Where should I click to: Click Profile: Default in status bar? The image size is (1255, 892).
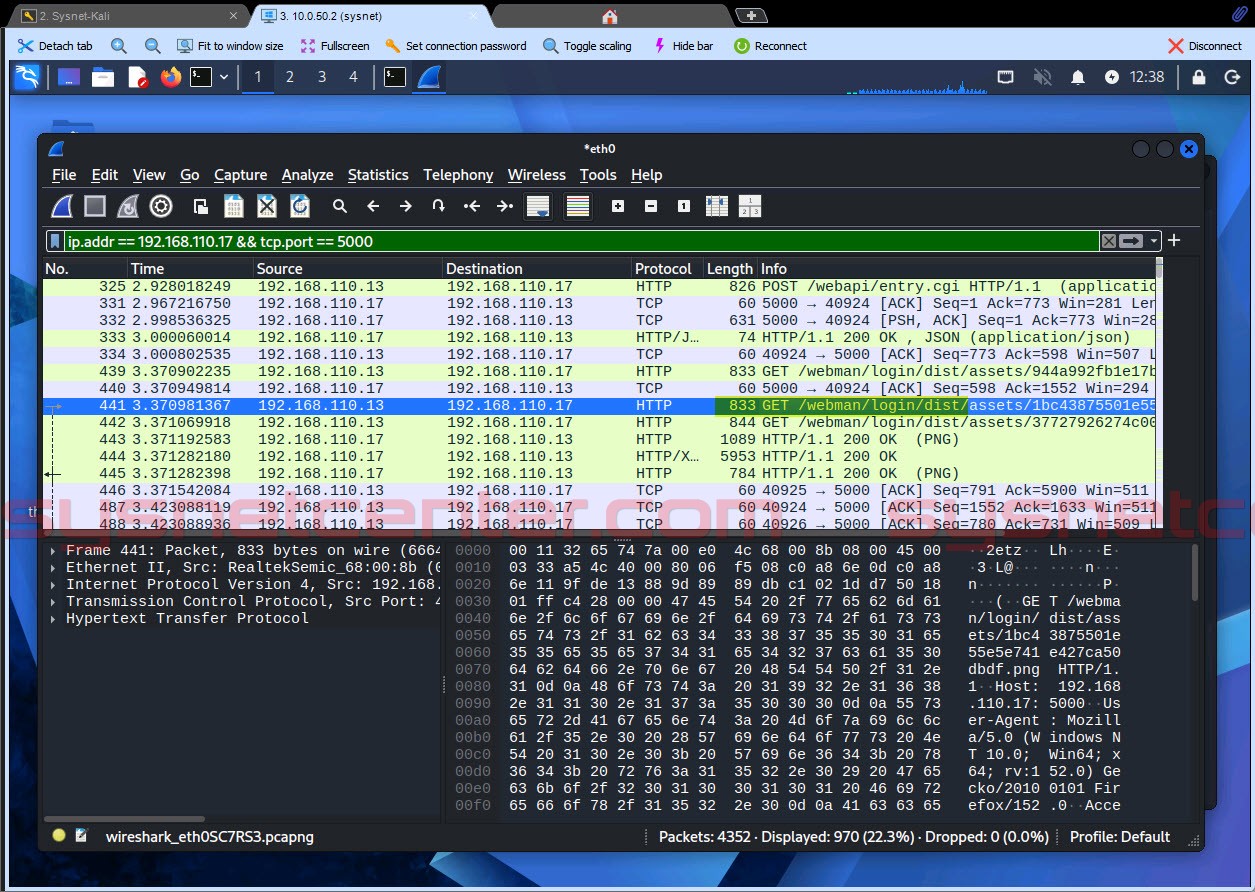(1119, 836)
